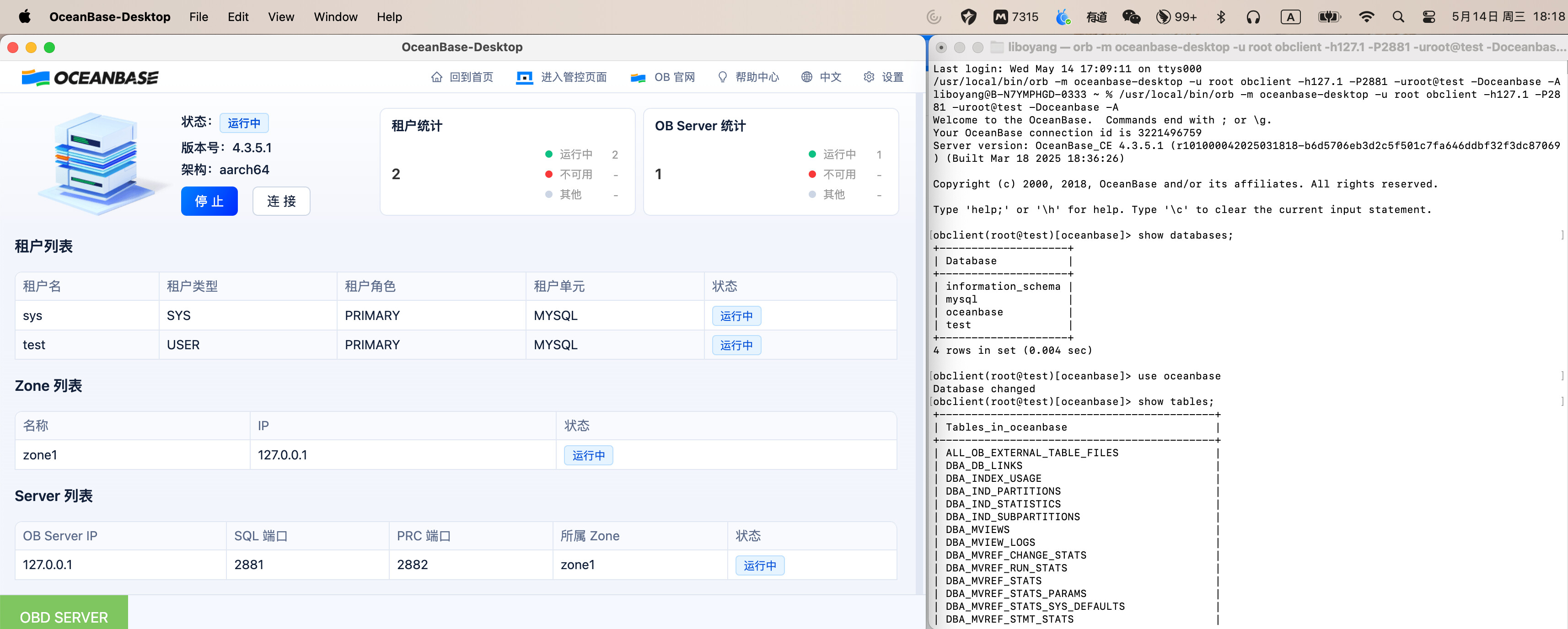This screenshot has width=1568, height=629.
Task: Click the 租户统计 card title
Action: click(417, 126)
